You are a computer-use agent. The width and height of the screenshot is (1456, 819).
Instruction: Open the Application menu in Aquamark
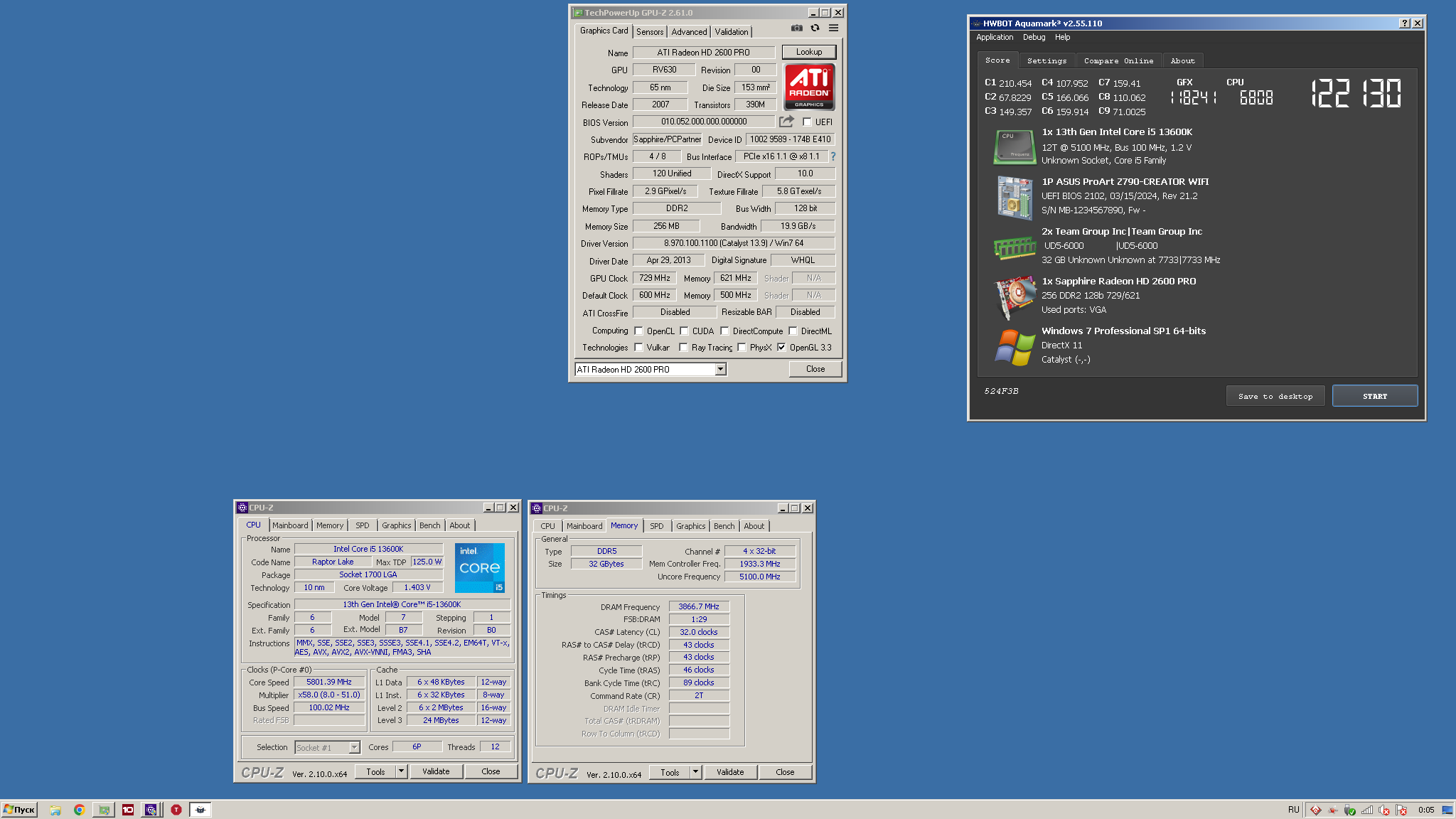[995, 38]
